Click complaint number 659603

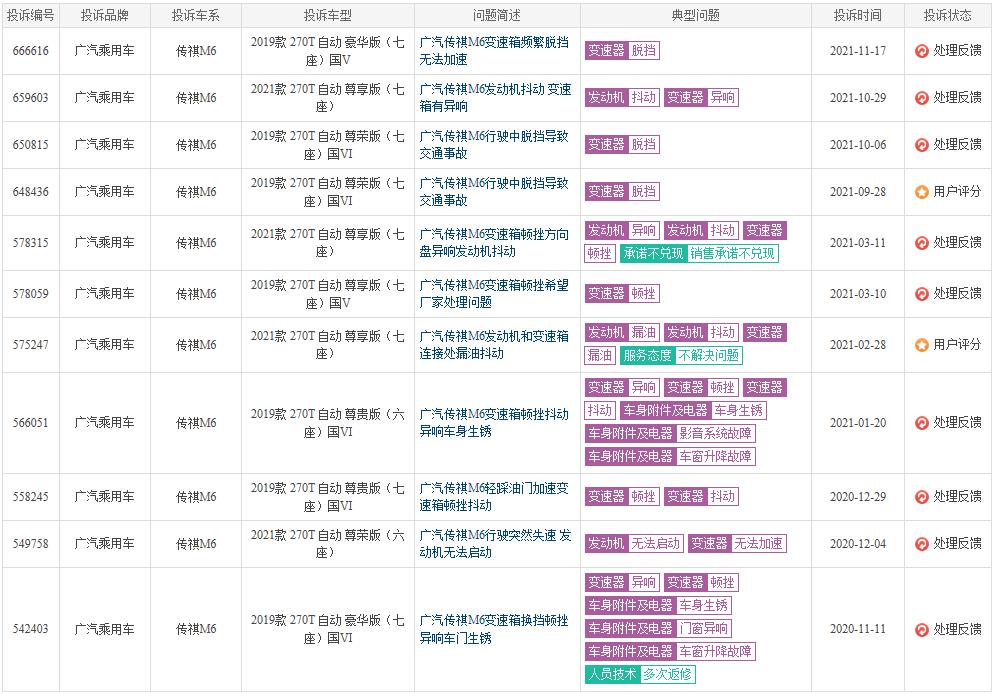tap(31, 98)
